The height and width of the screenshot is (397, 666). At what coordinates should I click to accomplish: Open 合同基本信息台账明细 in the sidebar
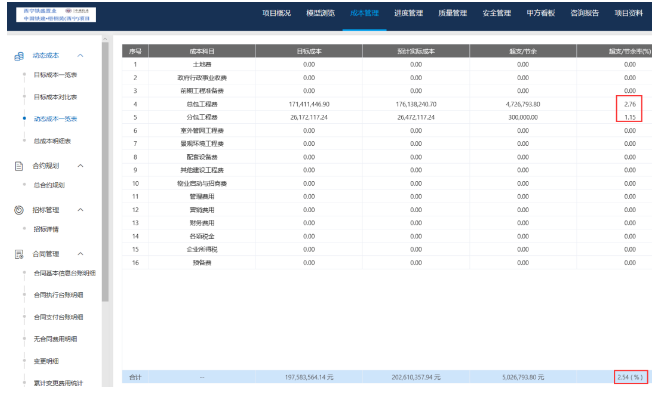point(65,273)
